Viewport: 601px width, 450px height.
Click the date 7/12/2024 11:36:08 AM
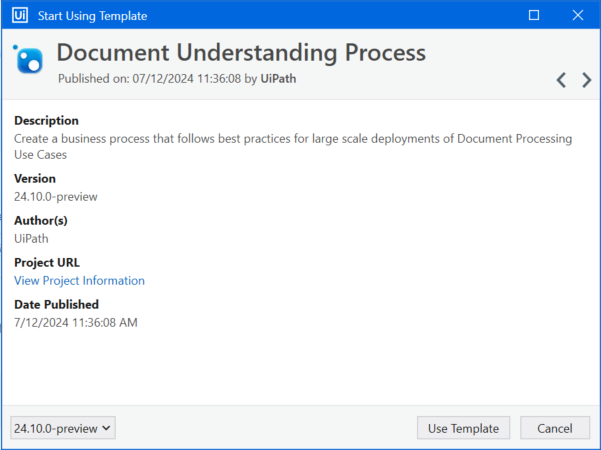click(76, 323)
